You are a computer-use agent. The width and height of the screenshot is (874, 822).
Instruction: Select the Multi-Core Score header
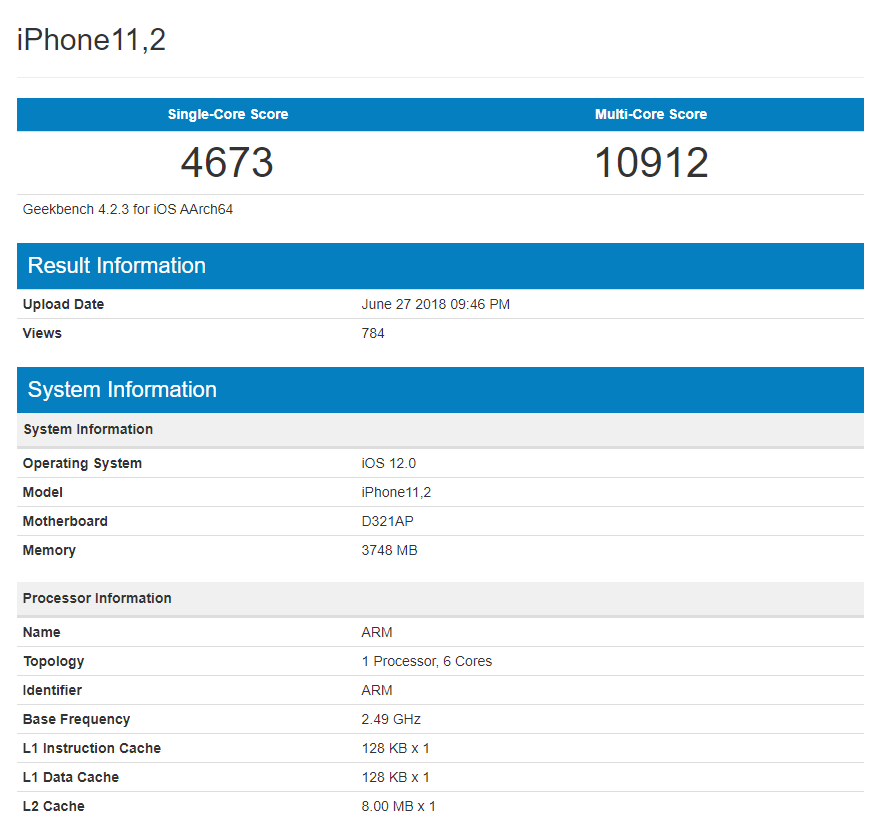(651, 114)
